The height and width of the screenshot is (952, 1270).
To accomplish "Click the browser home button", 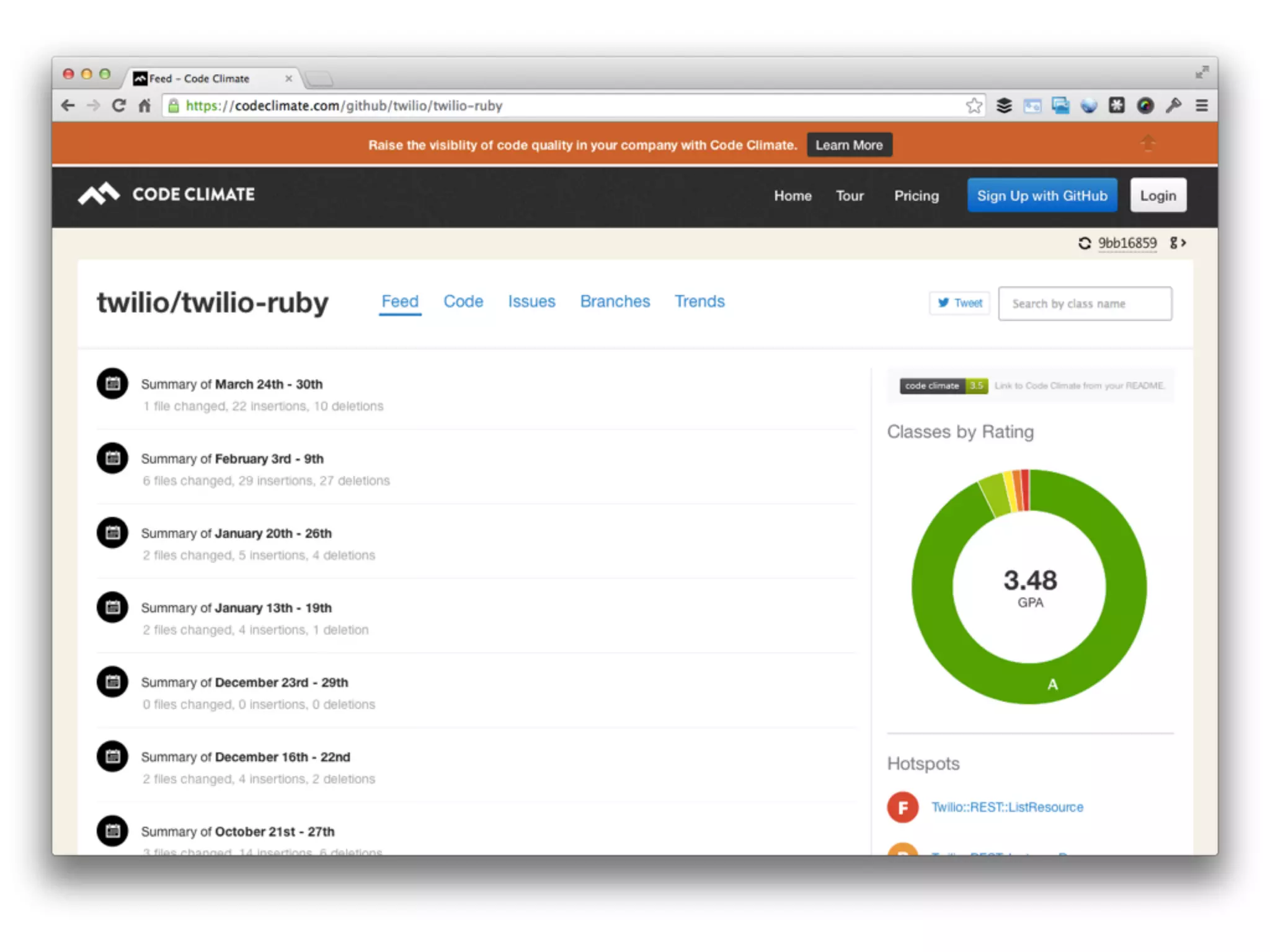I will click(144, 106).
